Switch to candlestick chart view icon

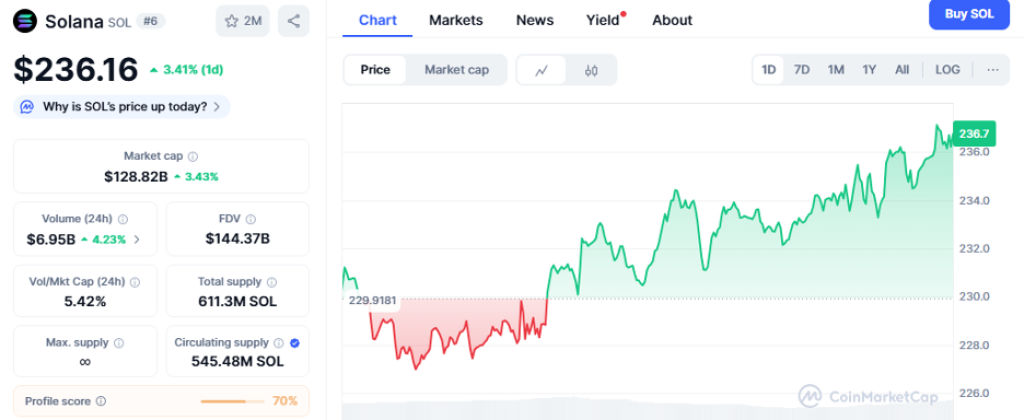coord(591,70)
